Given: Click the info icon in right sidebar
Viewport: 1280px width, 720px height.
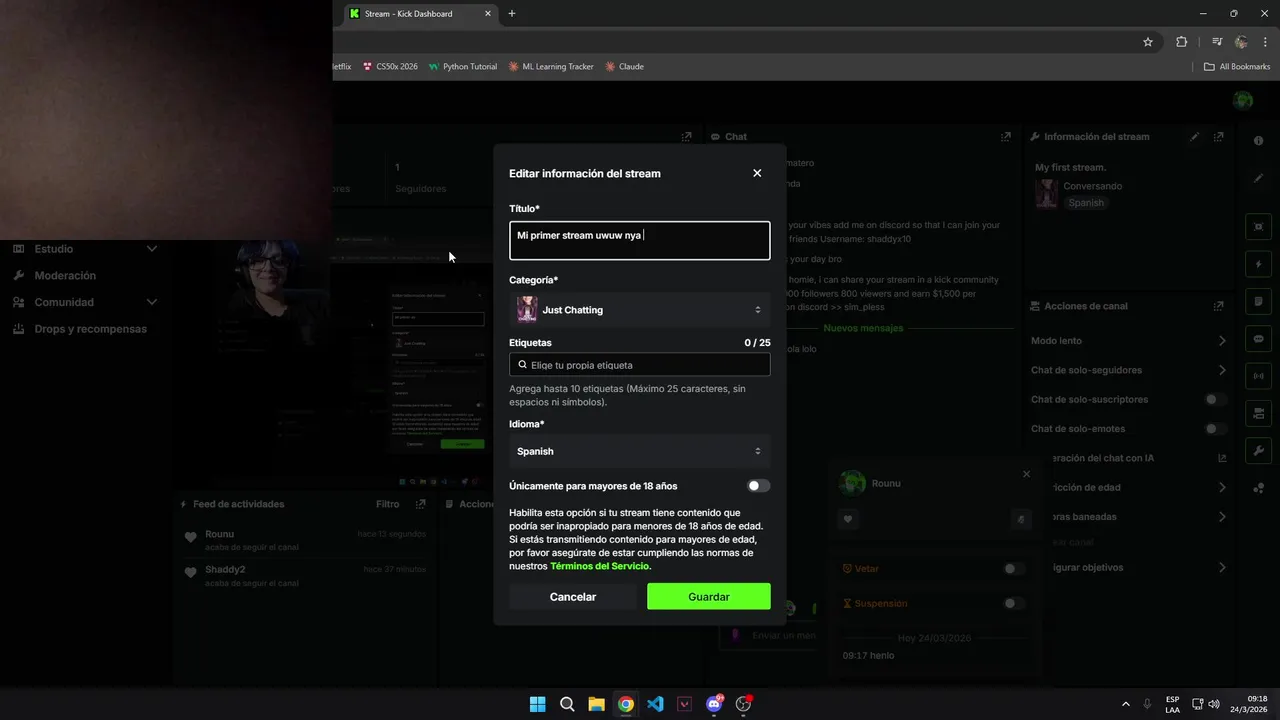Looking at the screenshot, I should [x=1259, y=141].
